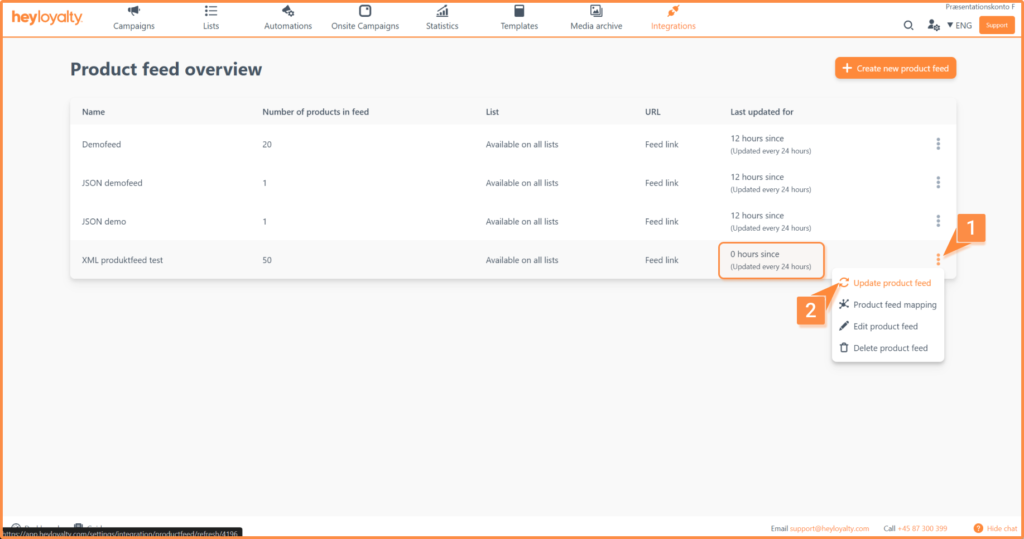The image size is (1024, 539).
Task: Open Automations gear icon
Action: [x=288, y=11]
